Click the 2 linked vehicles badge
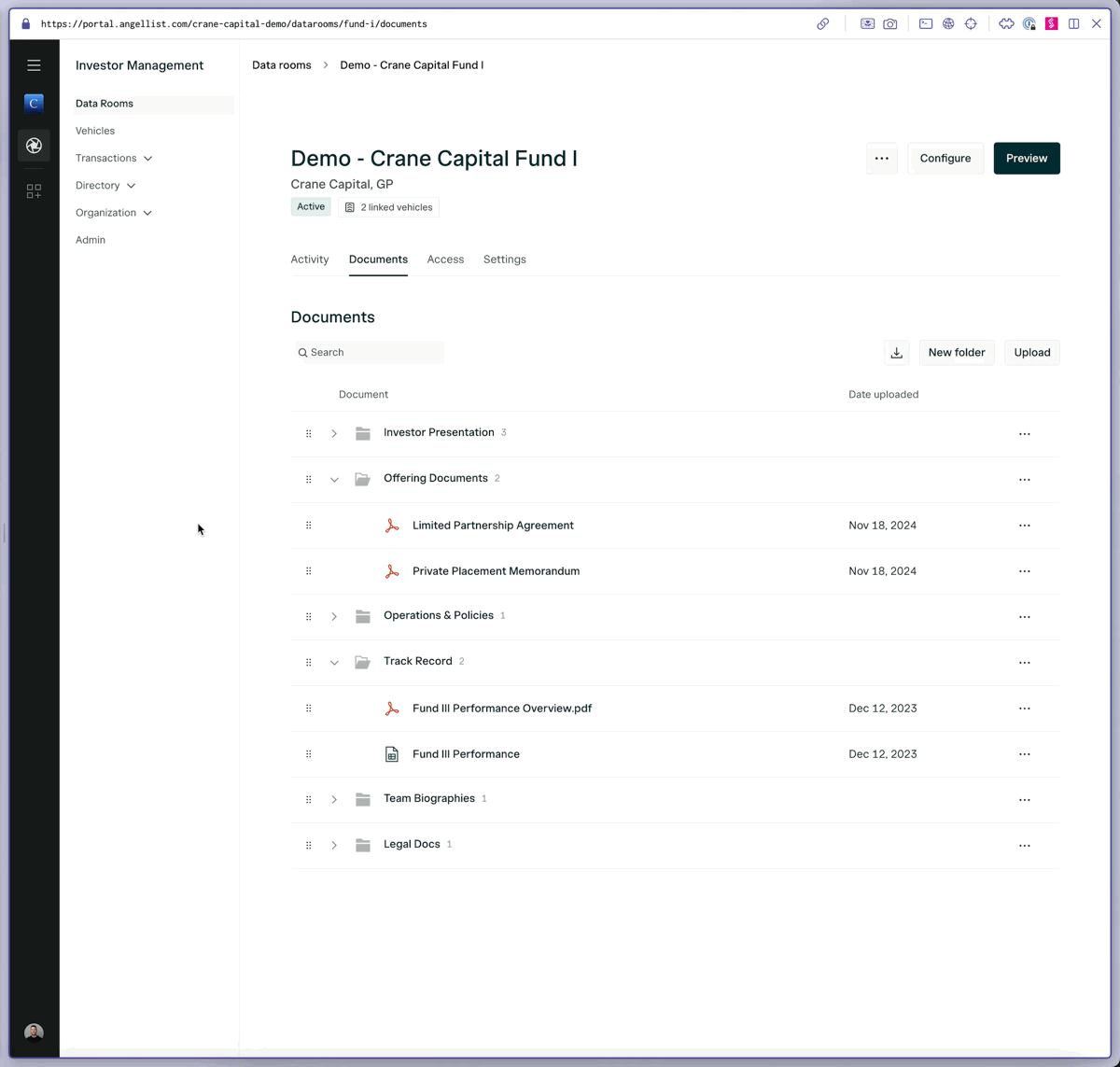 coord(388,207)
